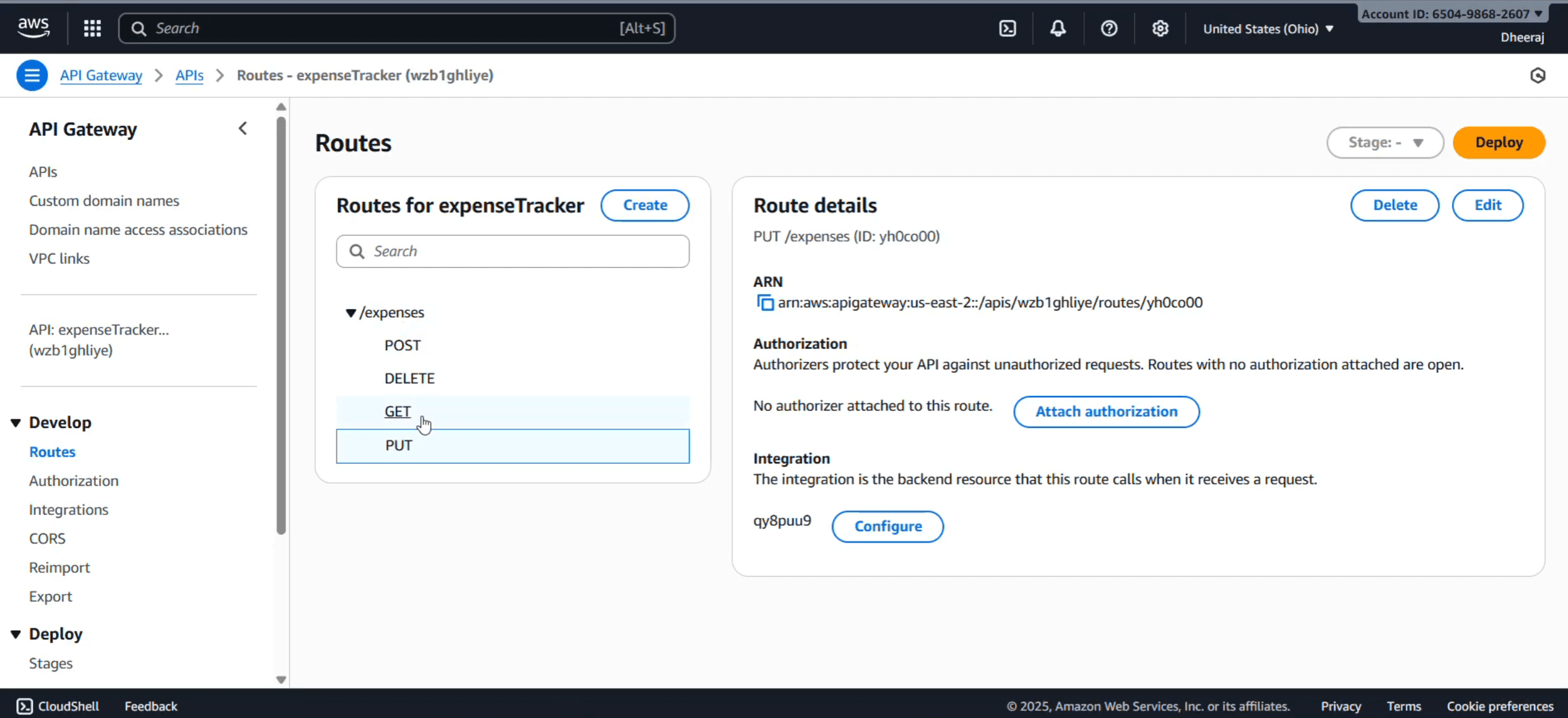Collapse the /expenses route tree
The width and height of the screenshot is (1568, 718).
click(x=351, y=313)
